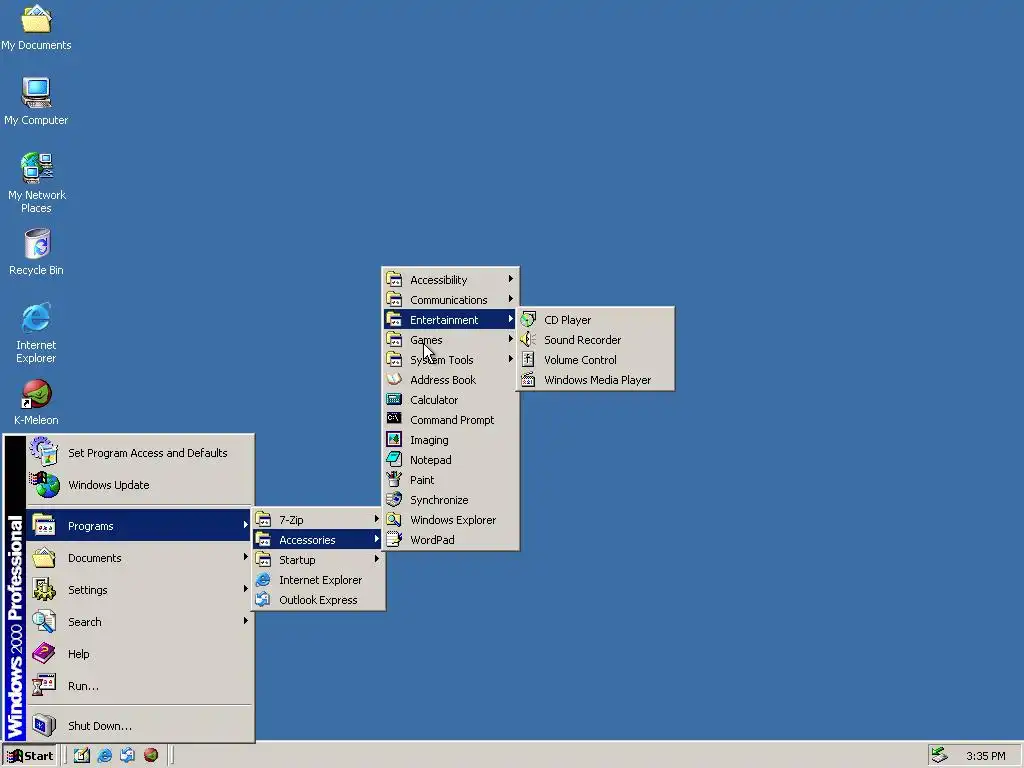Click Show Desktop in Quick Launch

(x=82, y=756)
